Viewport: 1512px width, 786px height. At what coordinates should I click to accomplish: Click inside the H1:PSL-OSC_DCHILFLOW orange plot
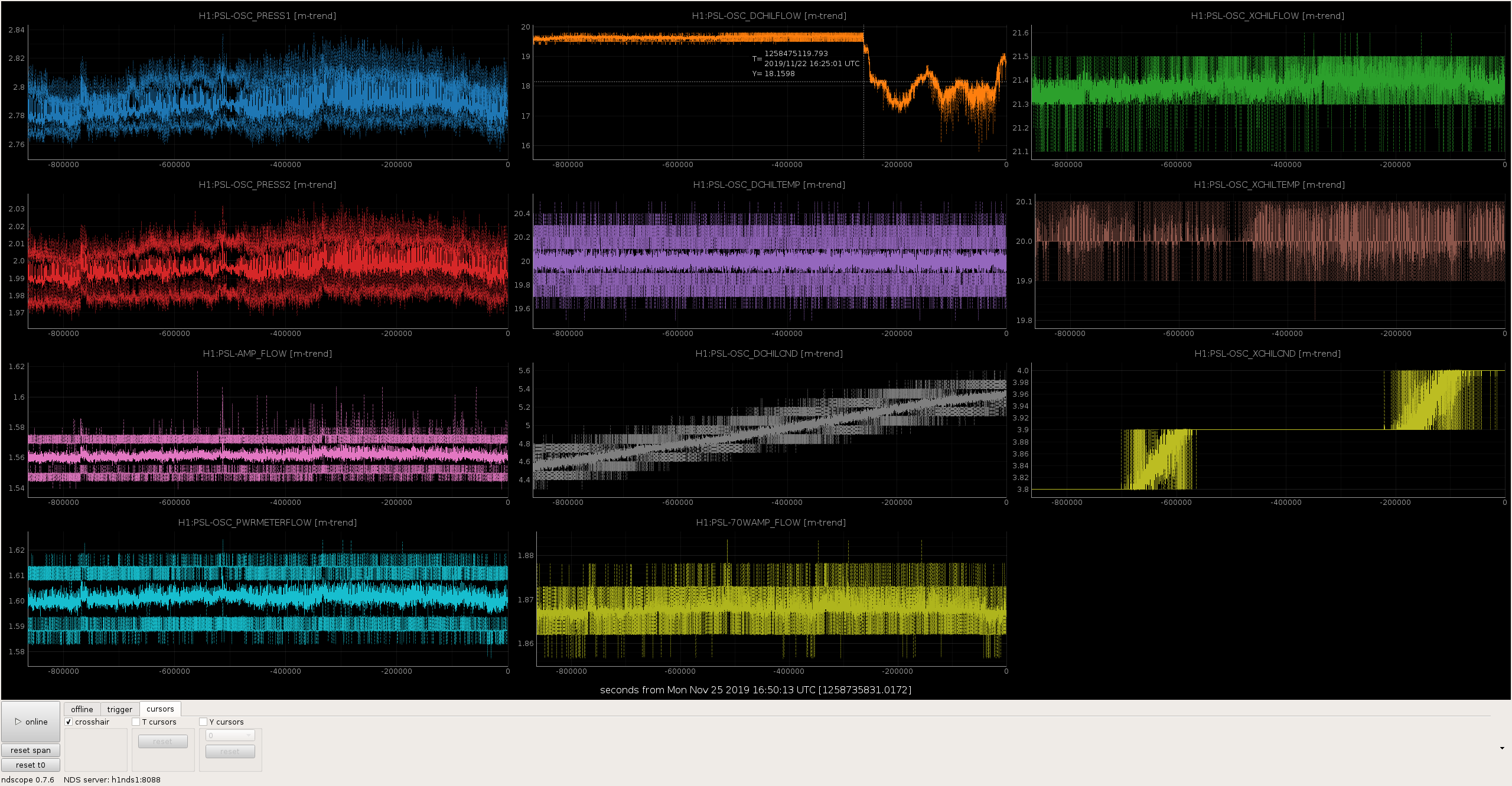tap(770, 92)
